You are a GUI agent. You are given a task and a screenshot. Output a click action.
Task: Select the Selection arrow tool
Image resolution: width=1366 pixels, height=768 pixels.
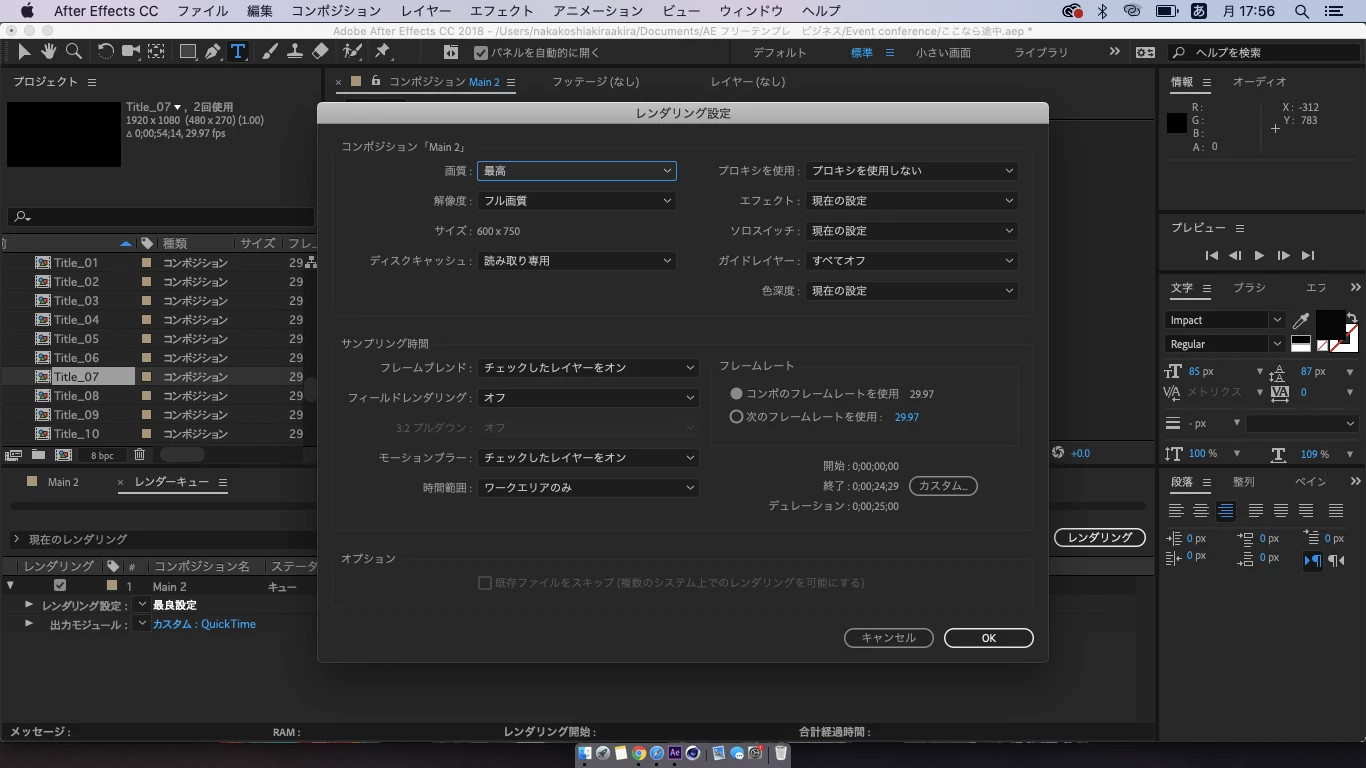pos(24,52)
